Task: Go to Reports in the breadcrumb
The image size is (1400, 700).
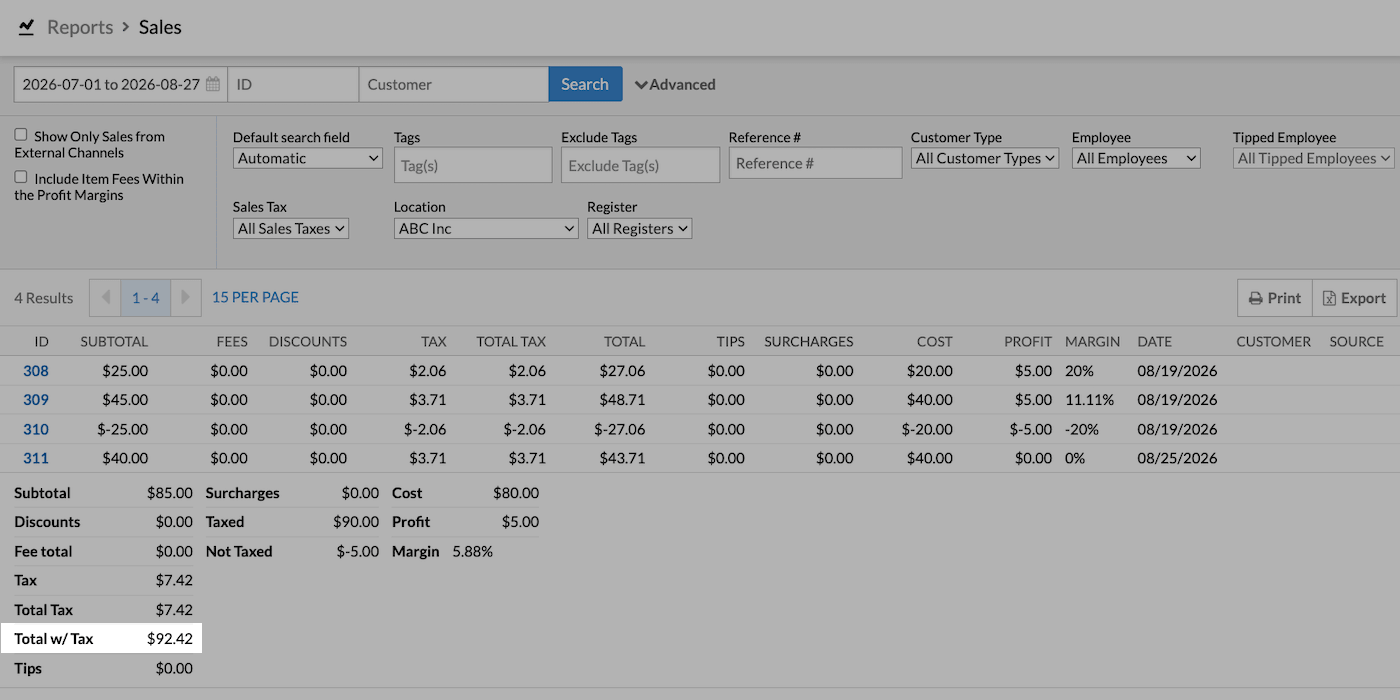Action: 80,27
